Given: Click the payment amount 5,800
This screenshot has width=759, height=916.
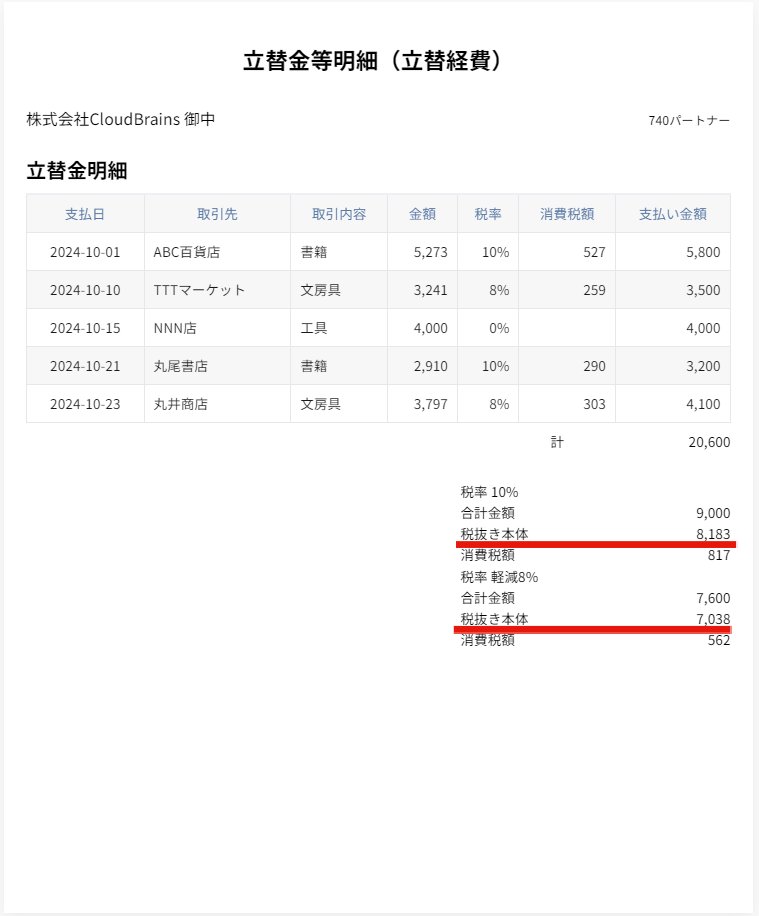Looking at the screenshot, I should (703, 252).
